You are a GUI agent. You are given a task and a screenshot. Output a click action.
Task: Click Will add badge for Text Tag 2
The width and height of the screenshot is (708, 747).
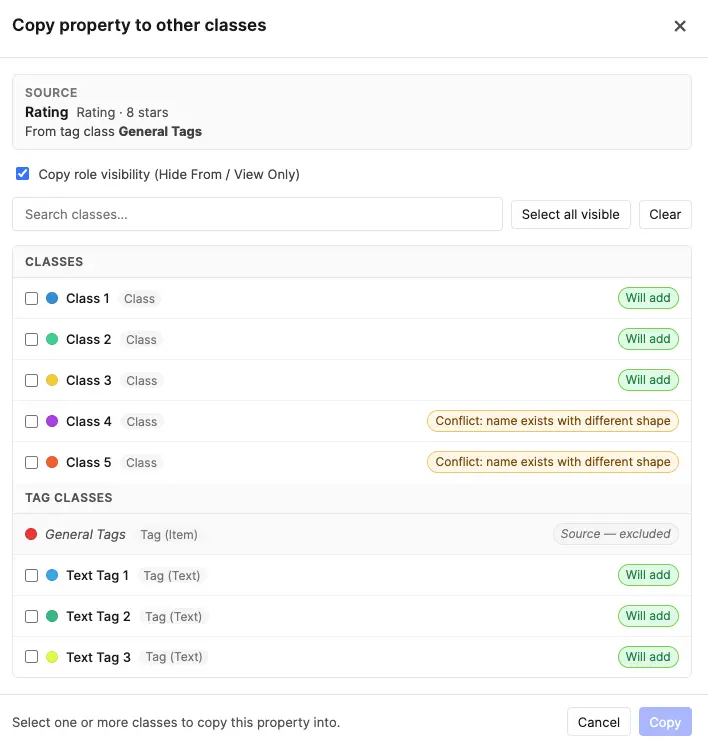pos(648,616)
